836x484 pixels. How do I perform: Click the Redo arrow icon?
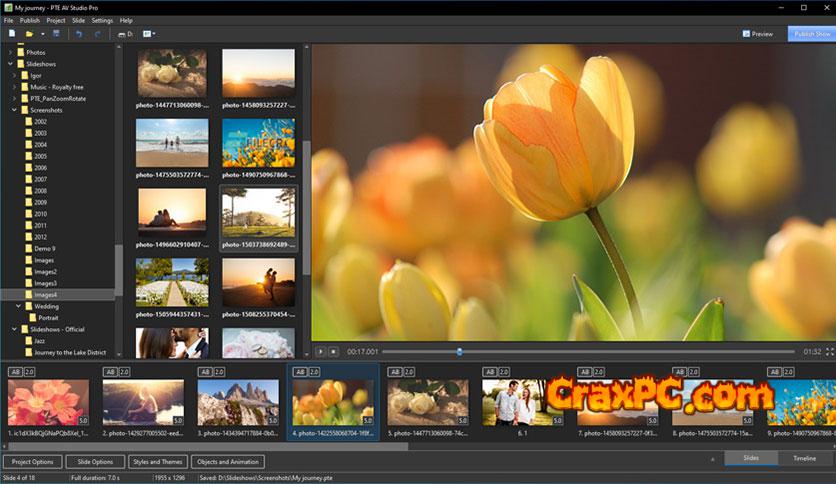coord(97,34)
